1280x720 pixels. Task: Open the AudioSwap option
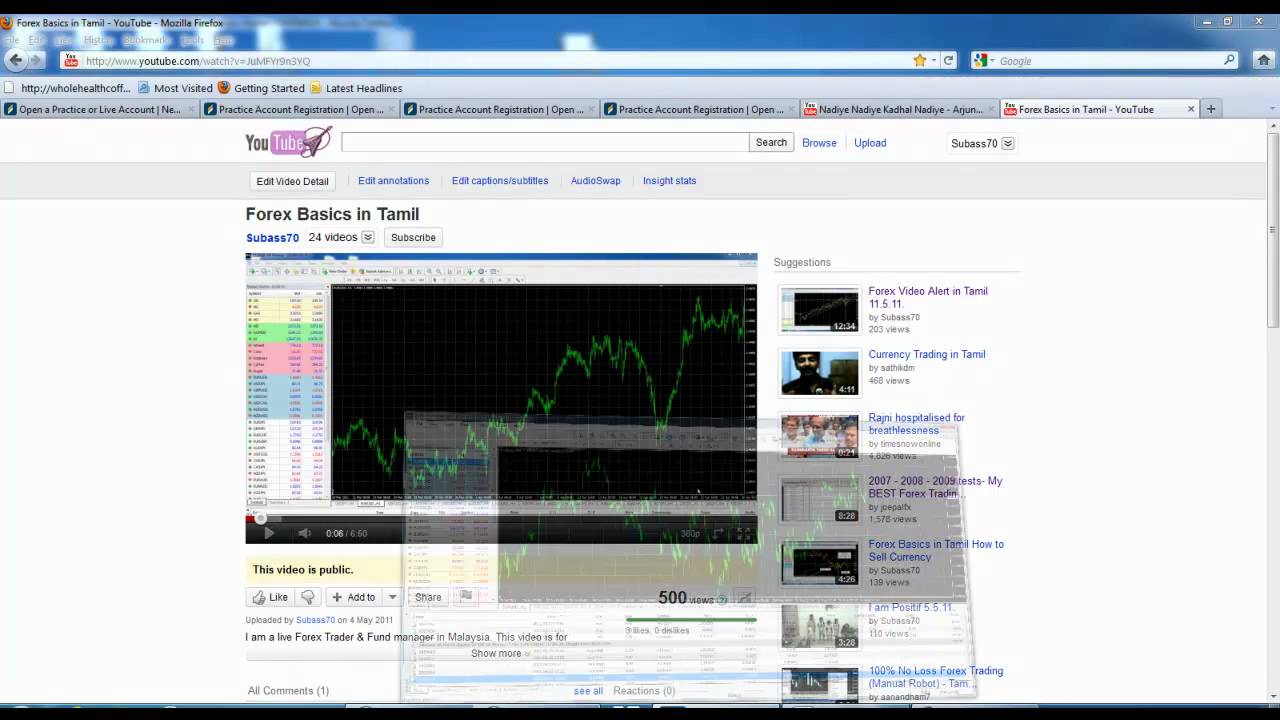pos(596,181)
